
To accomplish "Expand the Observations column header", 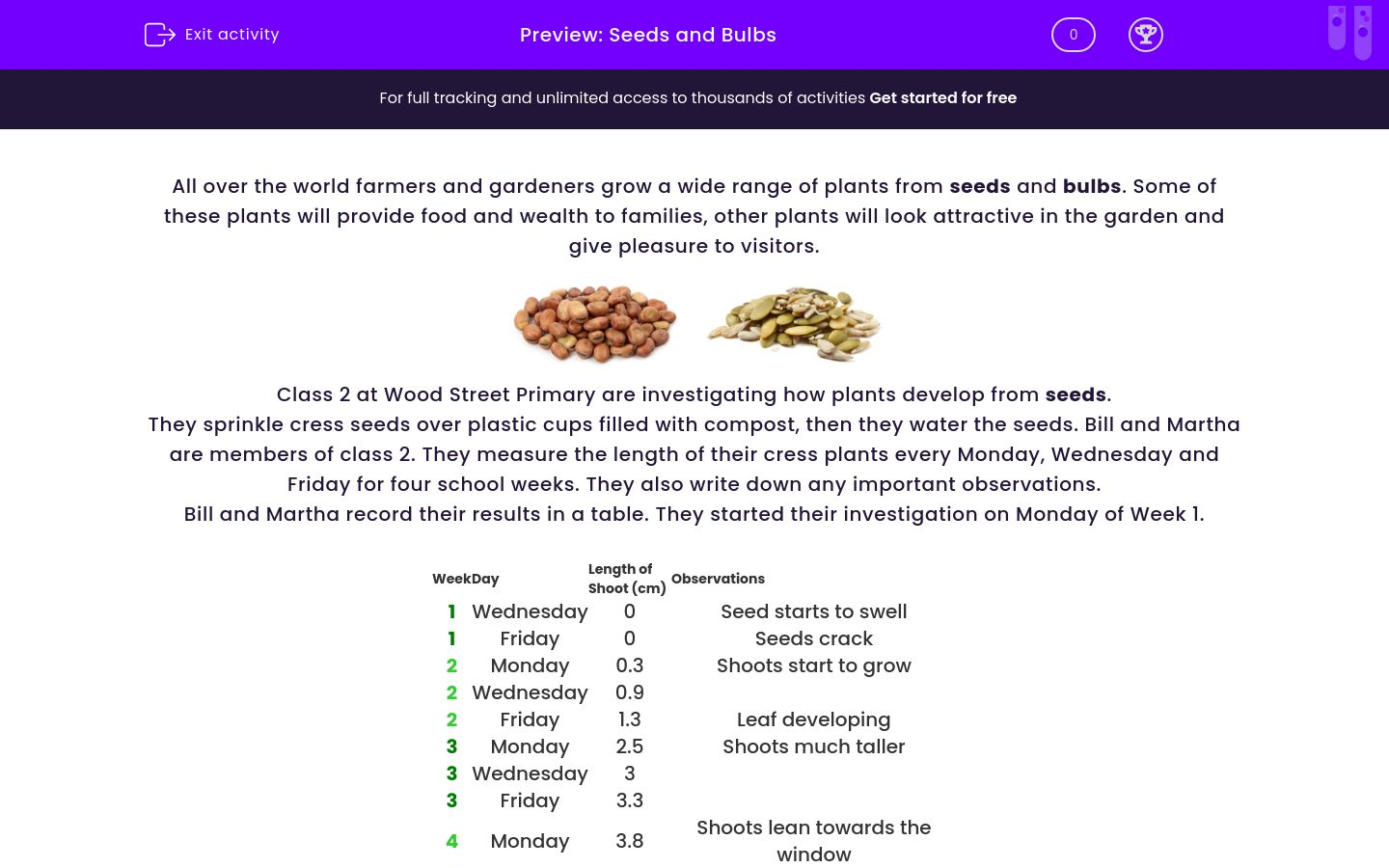I will pyautogui.click(x=718, y=579).
